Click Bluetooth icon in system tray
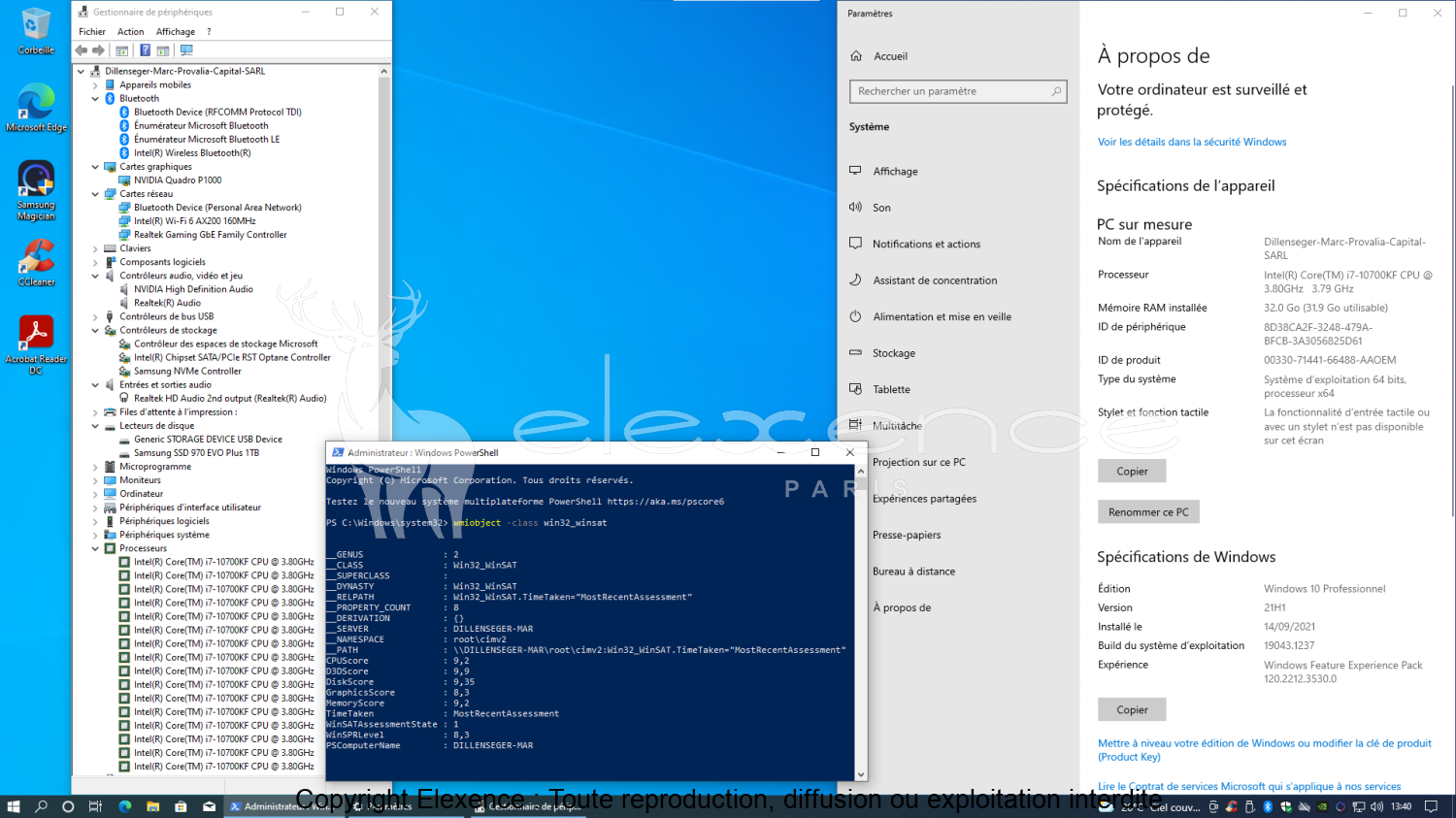This screenshot has height=818, width=1456. [1268, 806]
